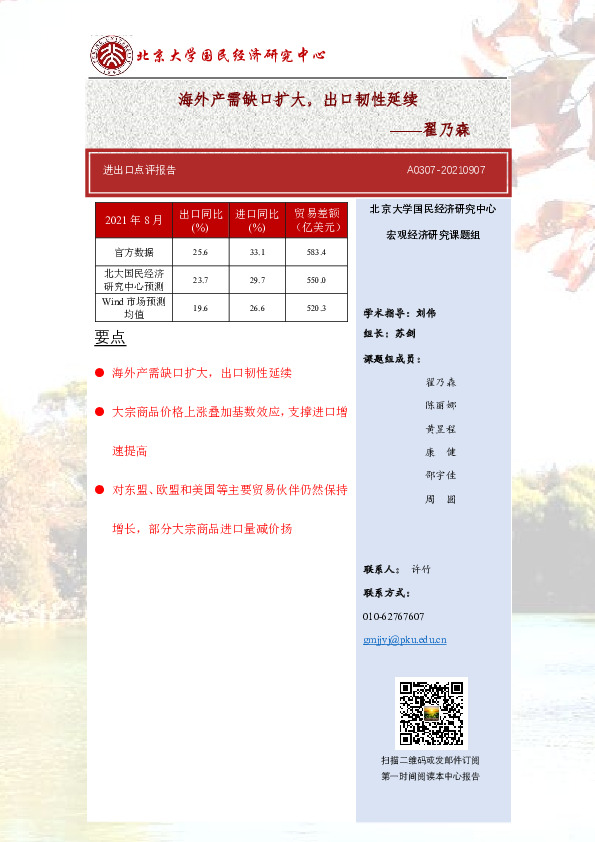Click the Wind市场预测均值 row label
Image resolution: width=595 pixels, height=842 pixels.
[x=134, y=308]
